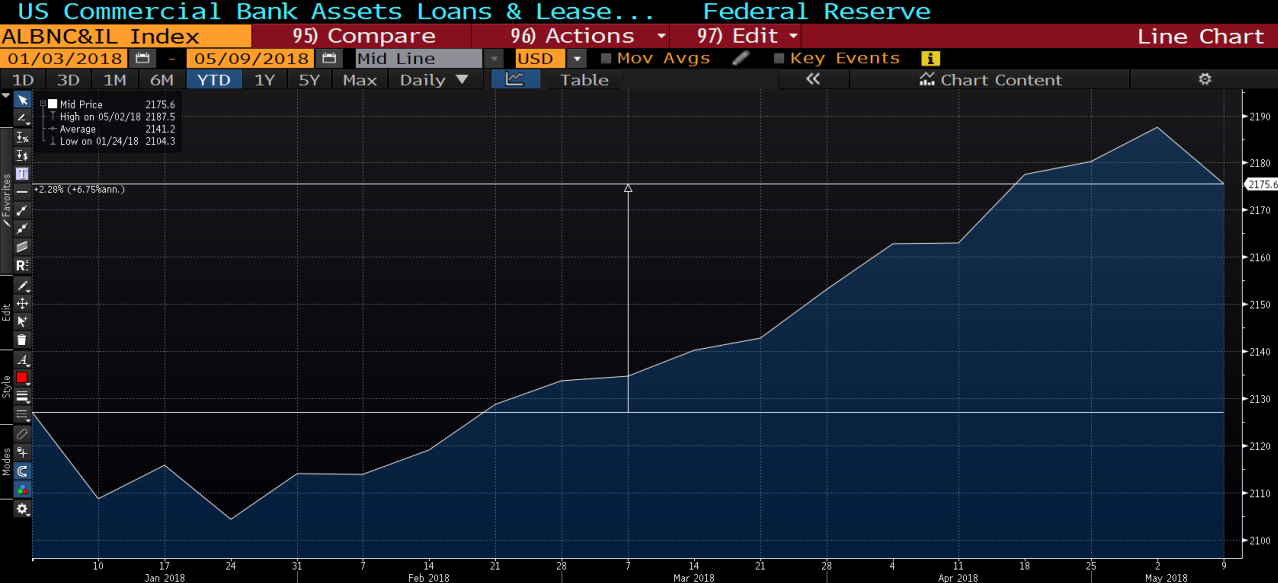Switch to the 1Y range tab
The width and height of the screenshot is (1278, 583).
click(263, 80)
